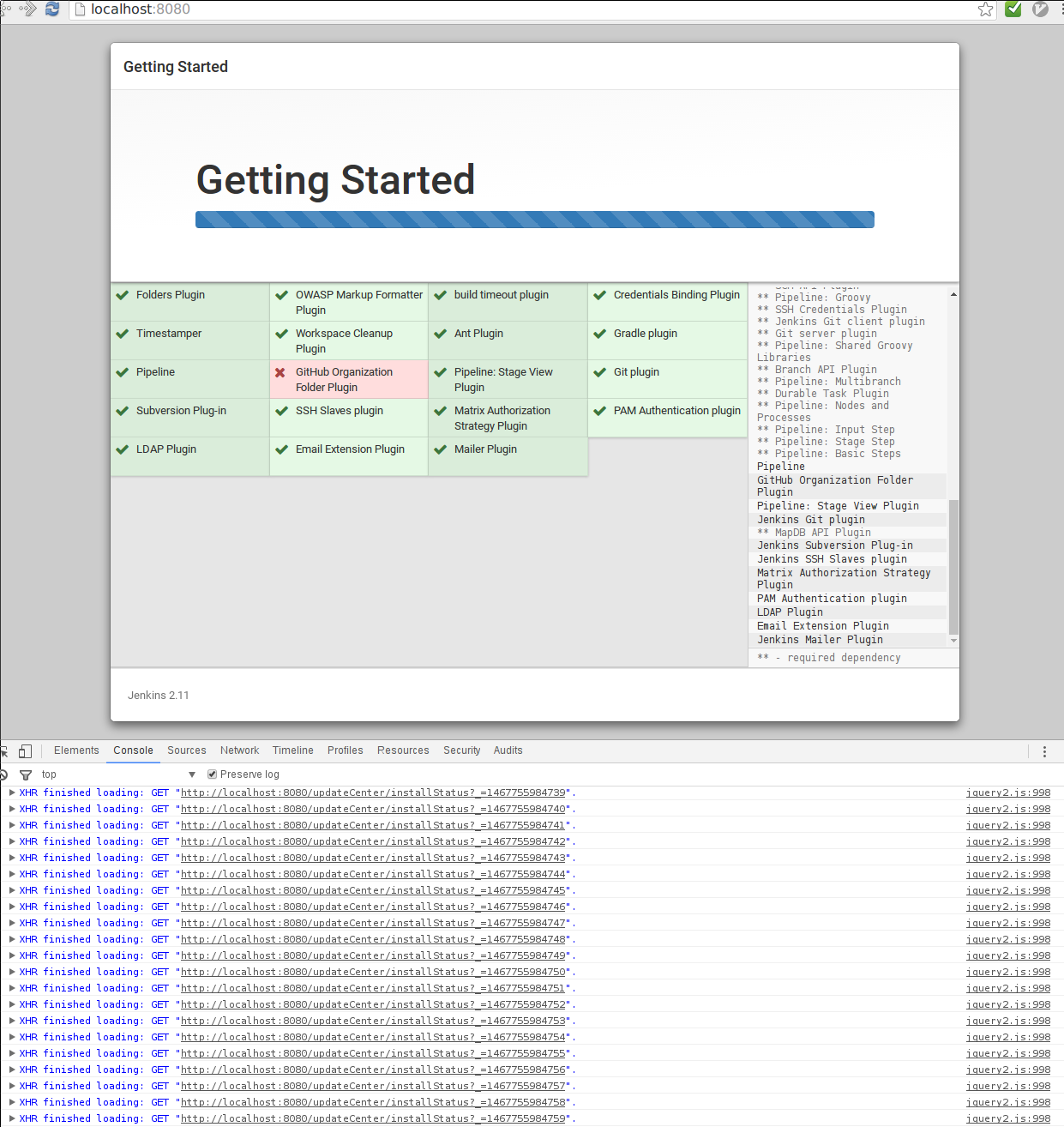Bookmark this page with the star icon
Image resolution: width=1064 pixels, height=1127 pixels.
[x=985, y=9]
